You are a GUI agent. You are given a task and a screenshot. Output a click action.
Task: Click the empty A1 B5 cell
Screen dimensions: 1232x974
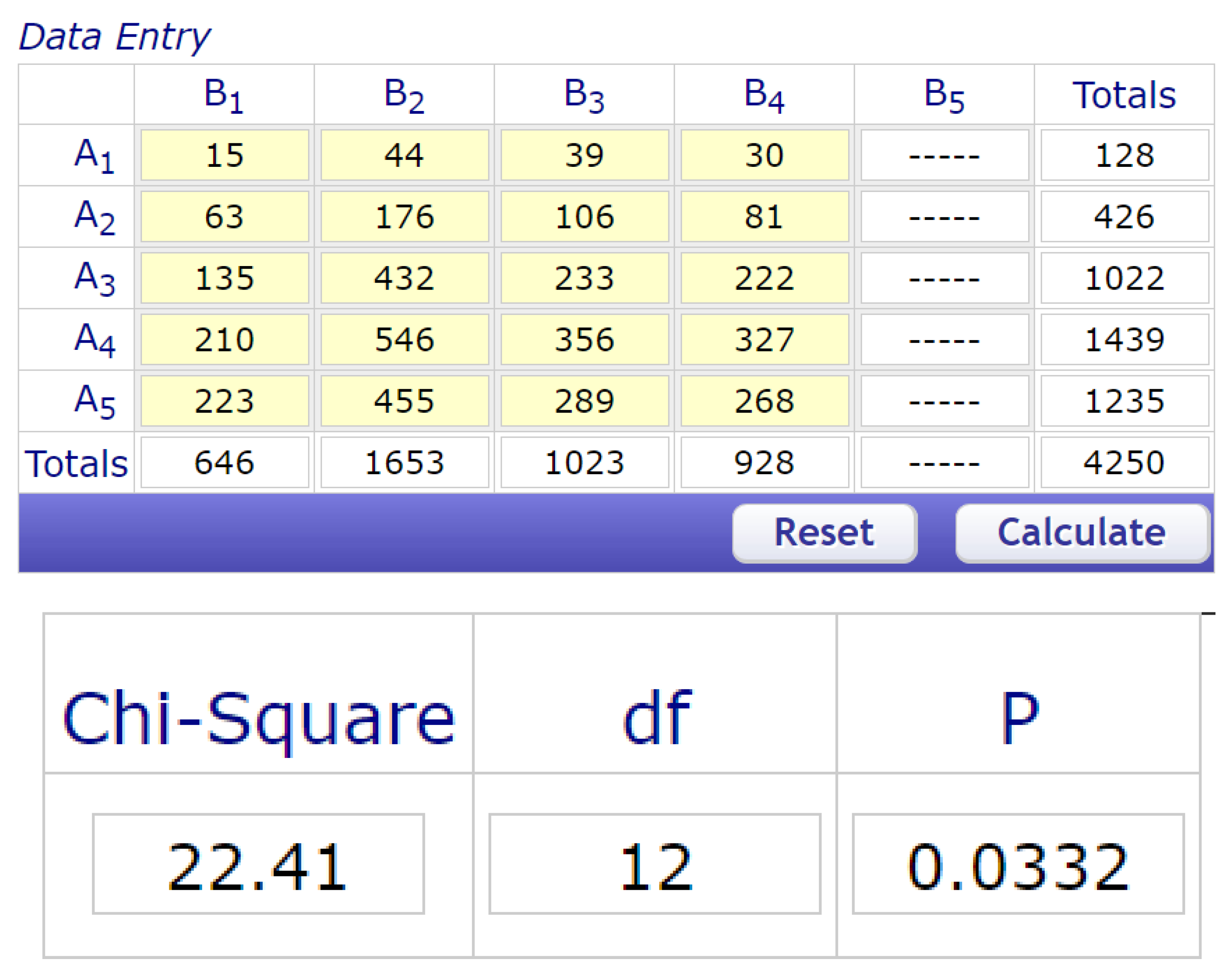(x=944, y=155)
